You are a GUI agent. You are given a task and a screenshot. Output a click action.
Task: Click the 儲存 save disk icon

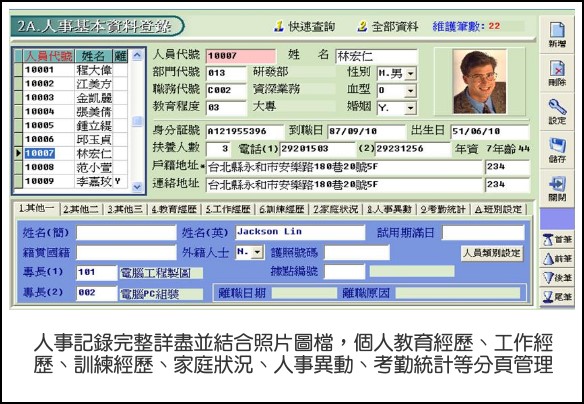coord(557,150)
